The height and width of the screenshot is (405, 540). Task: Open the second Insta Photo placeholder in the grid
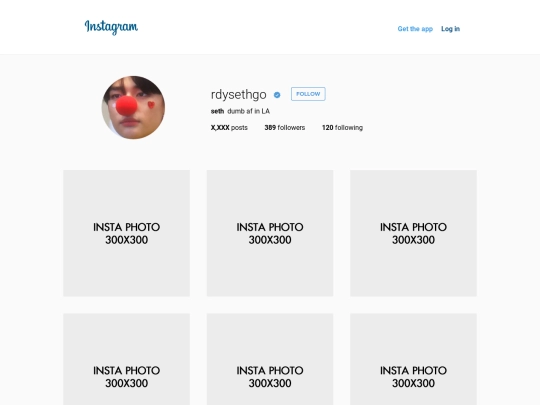(270, 233)
